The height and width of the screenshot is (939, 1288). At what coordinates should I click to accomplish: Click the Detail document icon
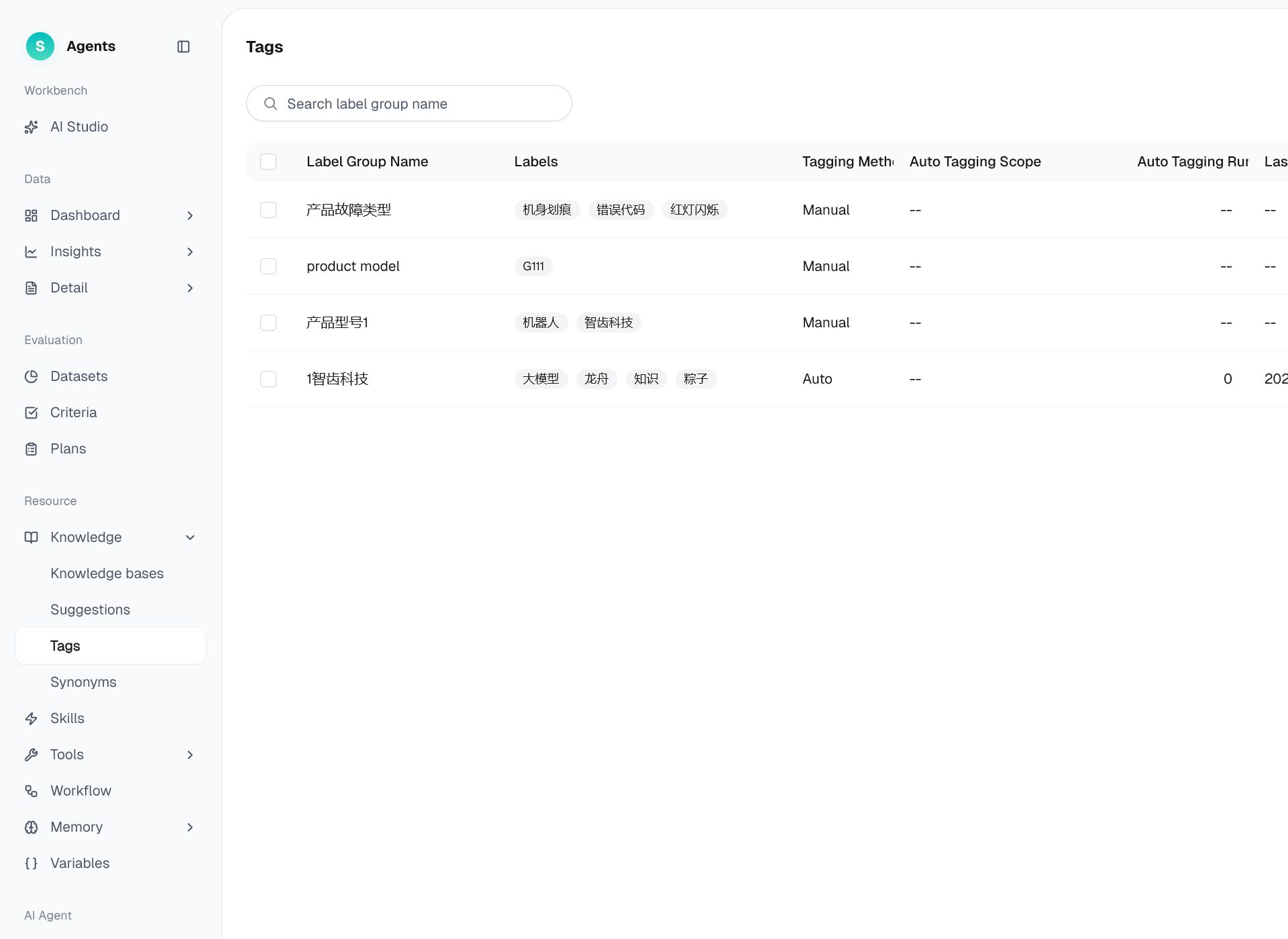31,288
